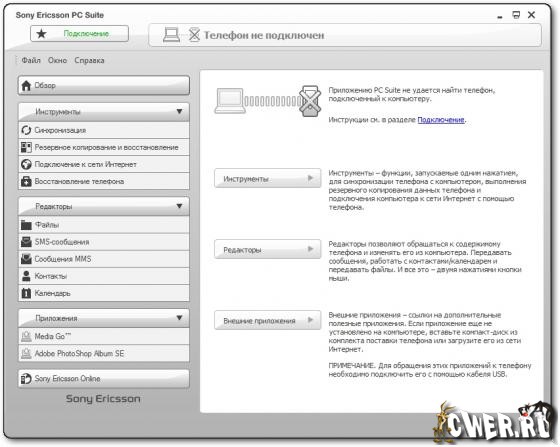The width and height of the screenshot is (560, 447).
Task: Open the Окно menu
Action: (x=58, y=60)
